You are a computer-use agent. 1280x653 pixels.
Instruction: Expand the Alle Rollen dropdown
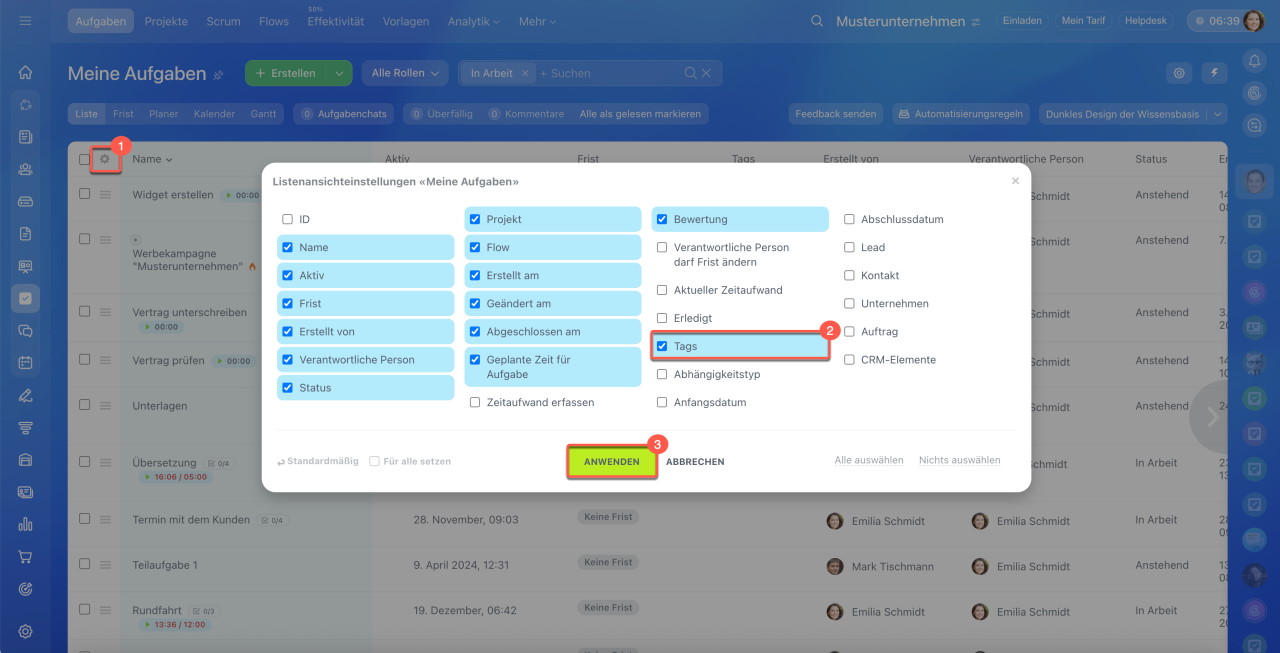[405, 73]
